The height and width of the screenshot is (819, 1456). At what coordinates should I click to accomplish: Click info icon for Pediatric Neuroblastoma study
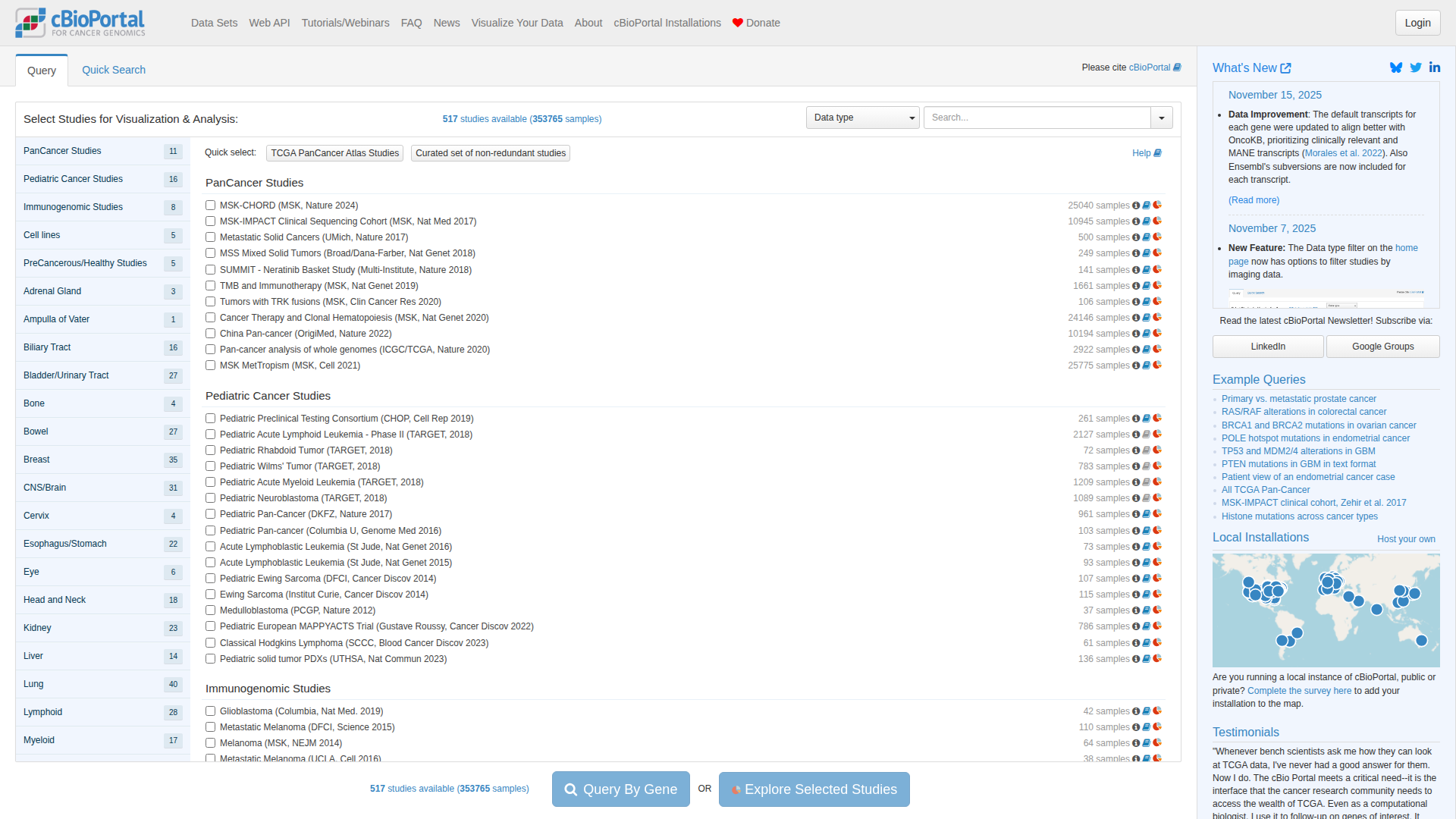click(x=1136, y=498)
